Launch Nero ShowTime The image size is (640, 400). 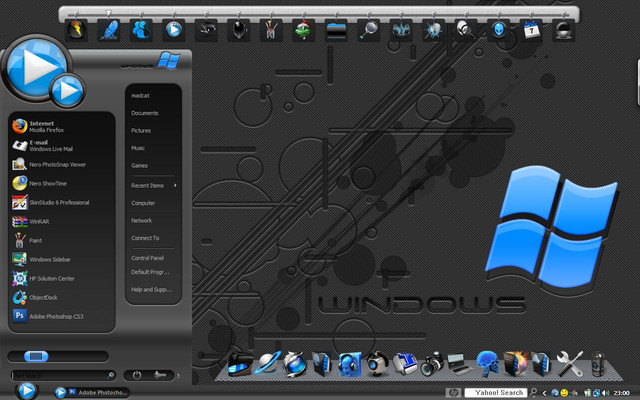point(61,184)
